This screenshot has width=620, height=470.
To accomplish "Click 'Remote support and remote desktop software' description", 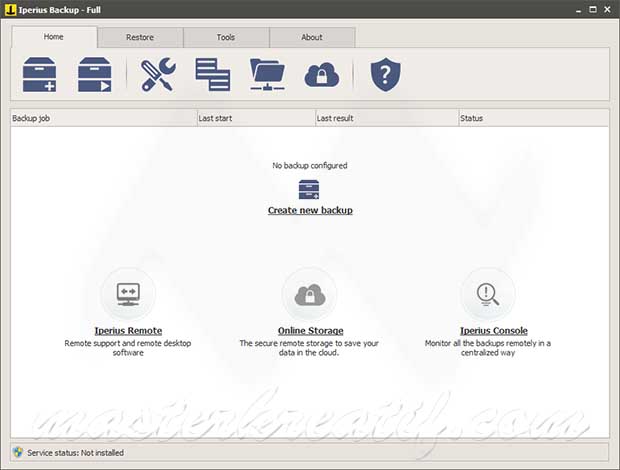I will click(x=128, y=348).
